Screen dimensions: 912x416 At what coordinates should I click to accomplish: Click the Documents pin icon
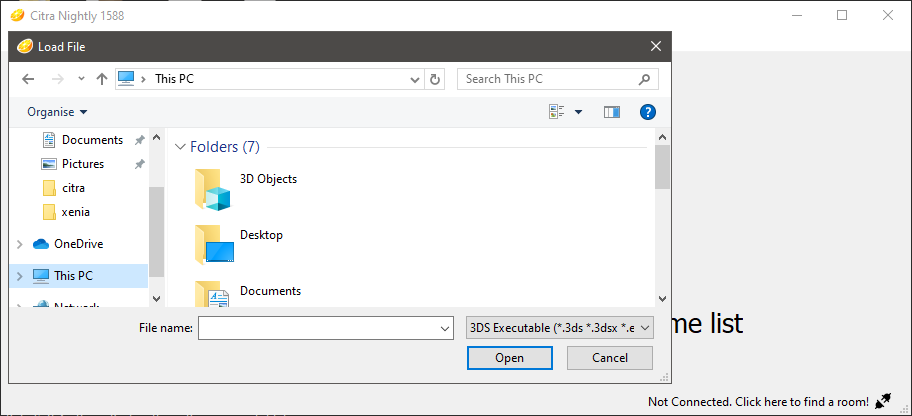[x=139, y=140]
